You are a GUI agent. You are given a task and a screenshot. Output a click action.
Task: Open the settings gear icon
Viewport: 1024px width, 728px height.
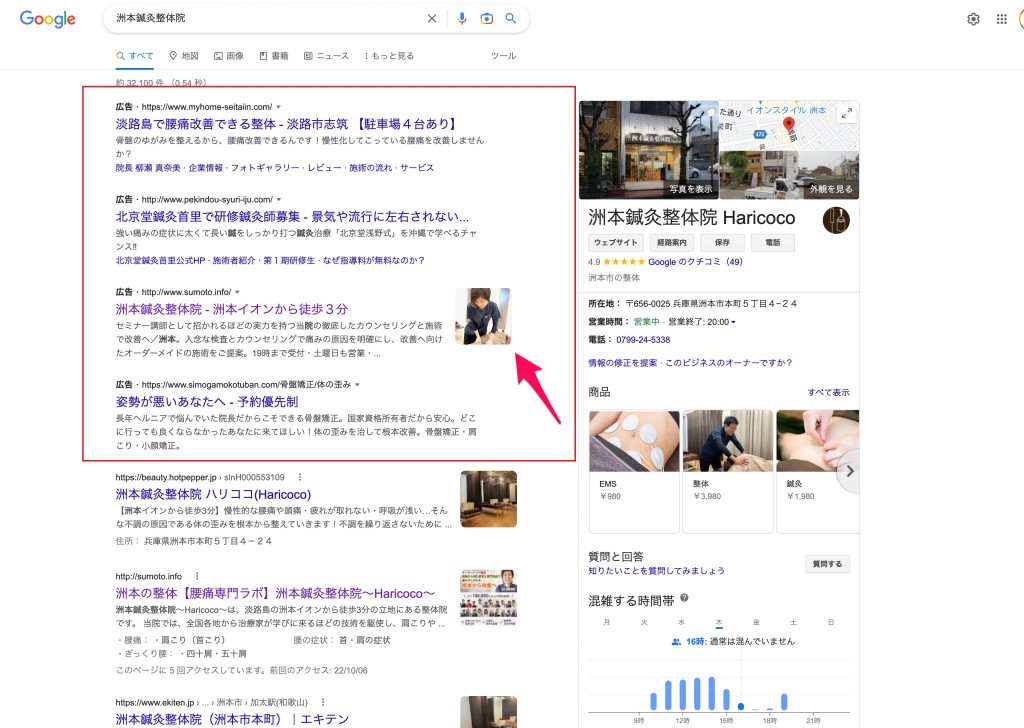pos(973,19)
